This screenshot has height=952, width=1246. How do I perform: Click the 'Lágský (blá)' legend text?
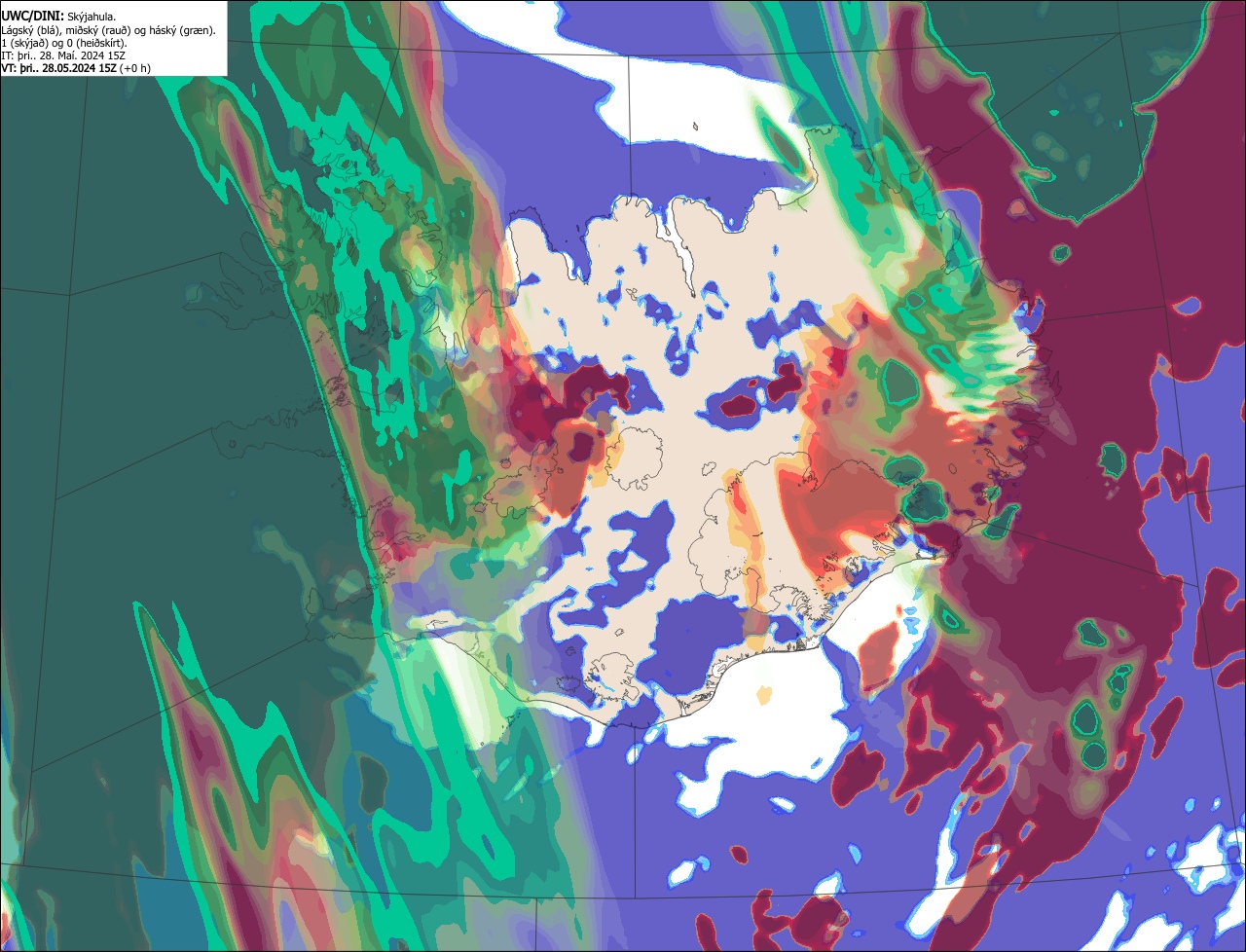[30, 31]
